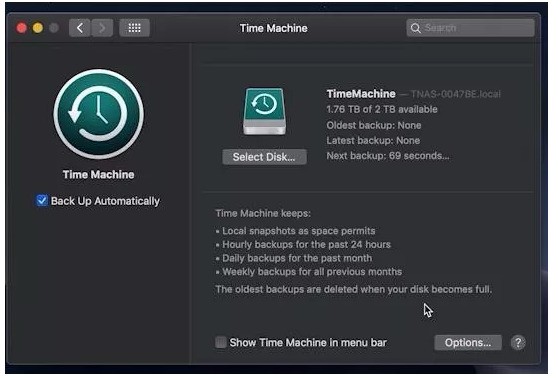Go back with the left chevron button

coord(80,28)
